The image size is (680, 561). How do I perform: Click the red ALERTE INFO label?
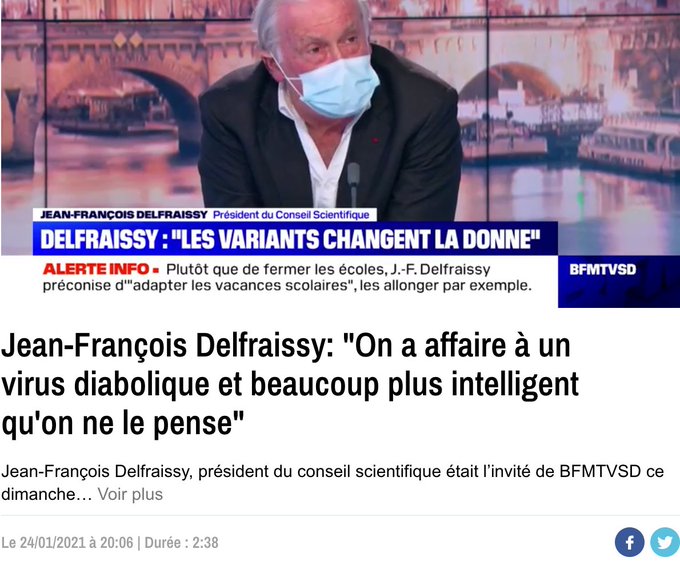tap(96, 269)
